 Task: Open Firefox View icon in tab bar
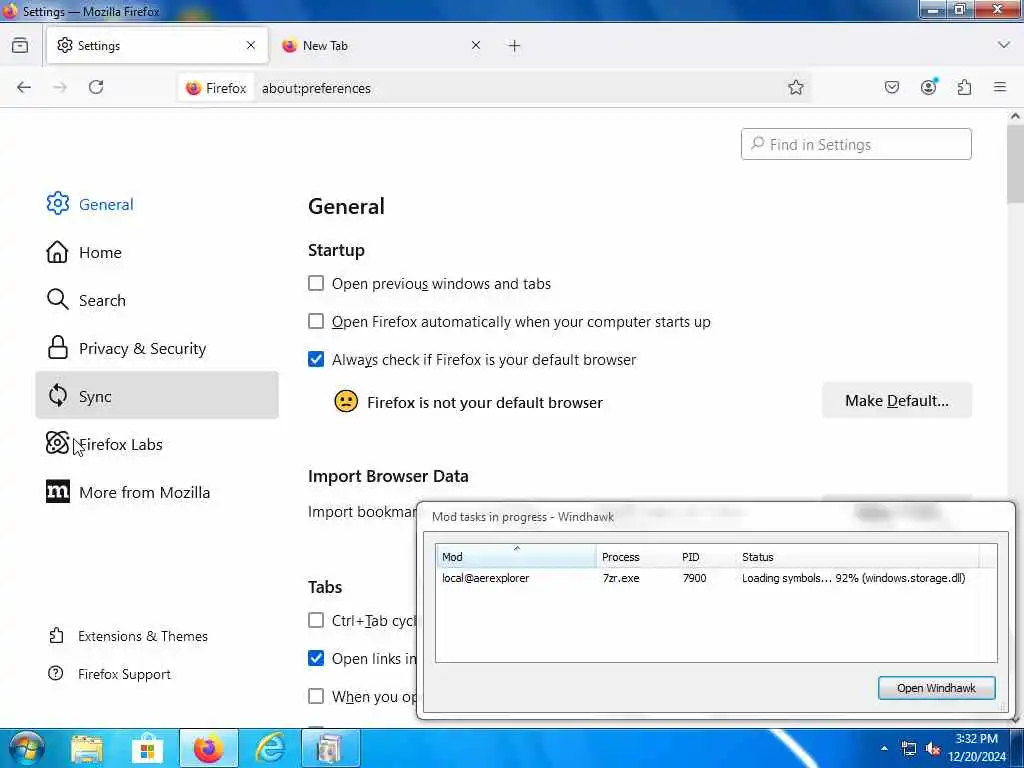click(20, 46)
